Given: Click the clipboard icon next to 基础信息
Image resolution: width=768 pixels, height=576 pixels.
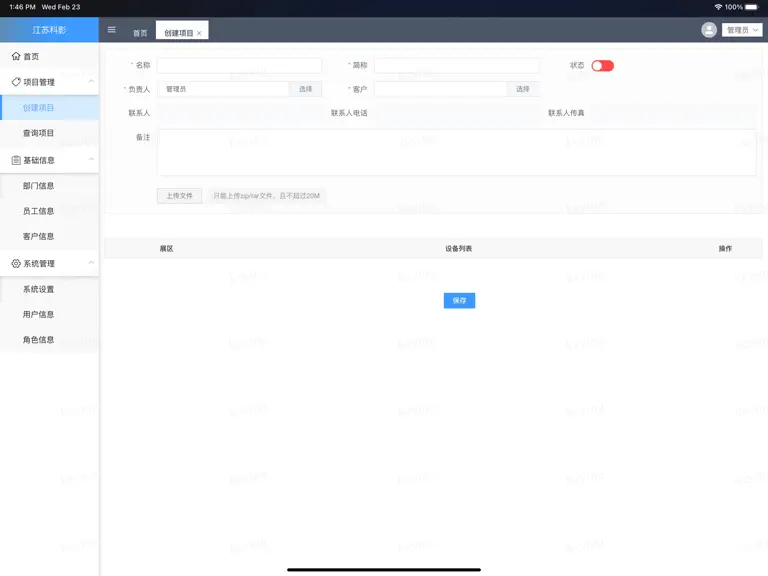Looking at the screenshot, I should click(16, 160).
